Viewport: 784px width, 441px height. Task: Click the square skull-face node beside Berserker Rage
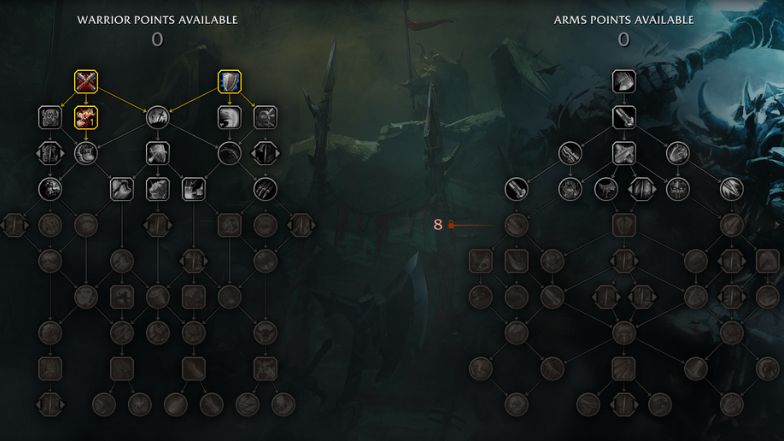(50, 118)
